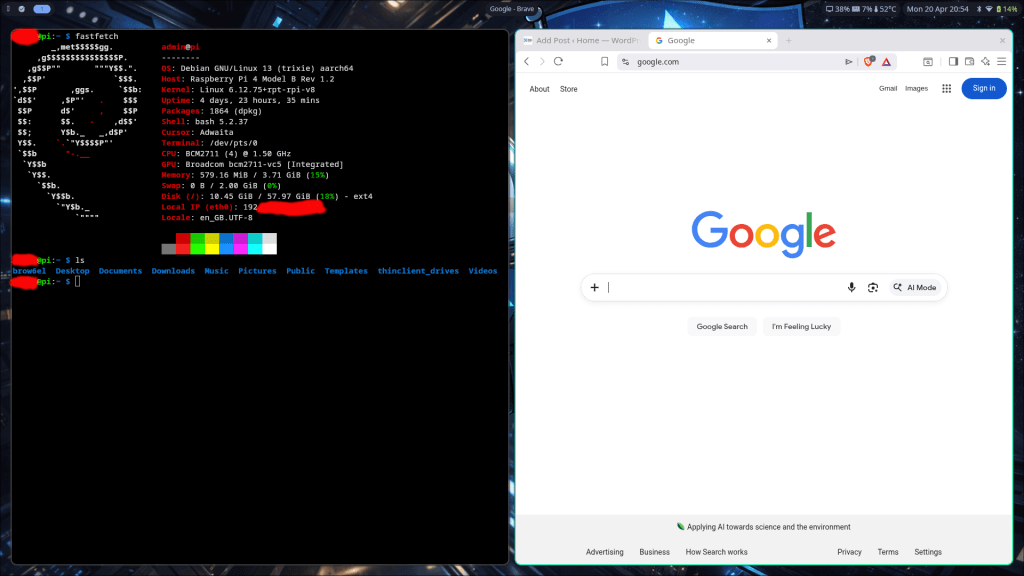This screenshot has height=576, width=1024.
Task: Open a new browser tab
Action: pyautogui.click(x=788, y=40)
